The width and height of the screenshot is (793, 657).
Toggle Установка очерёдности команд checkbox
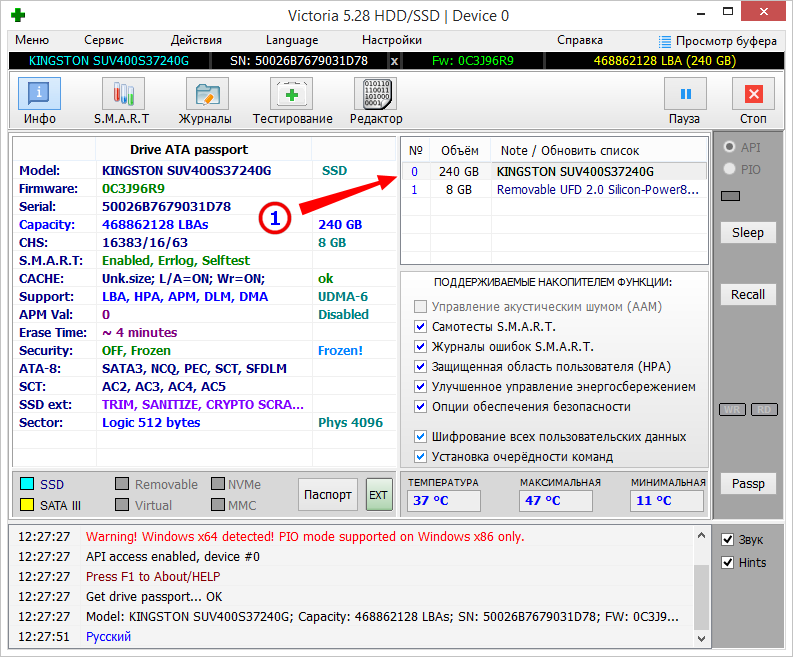[x=420, y=457]
